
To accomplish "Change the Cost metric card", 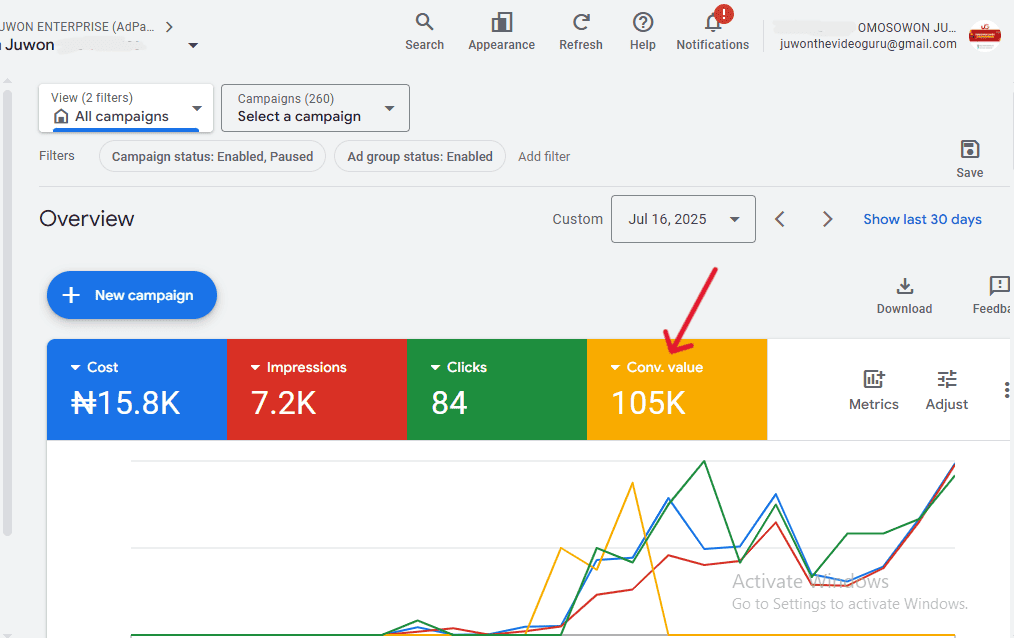I will pos(137,389).
